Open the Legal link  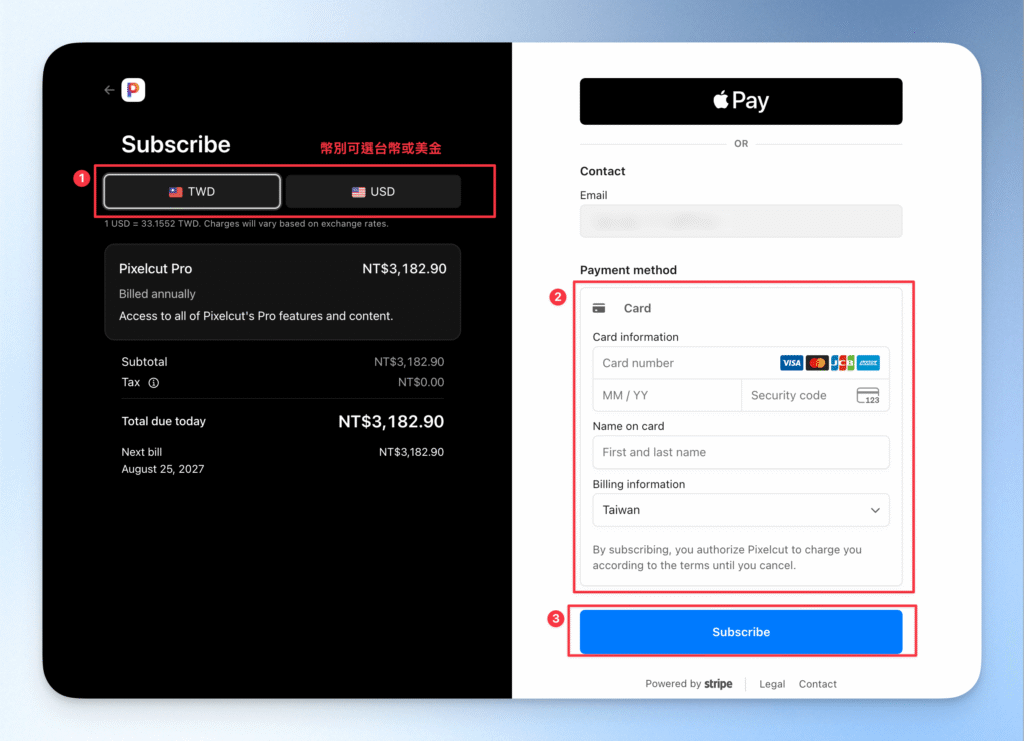pyautogui.click(x=772, y=684)
